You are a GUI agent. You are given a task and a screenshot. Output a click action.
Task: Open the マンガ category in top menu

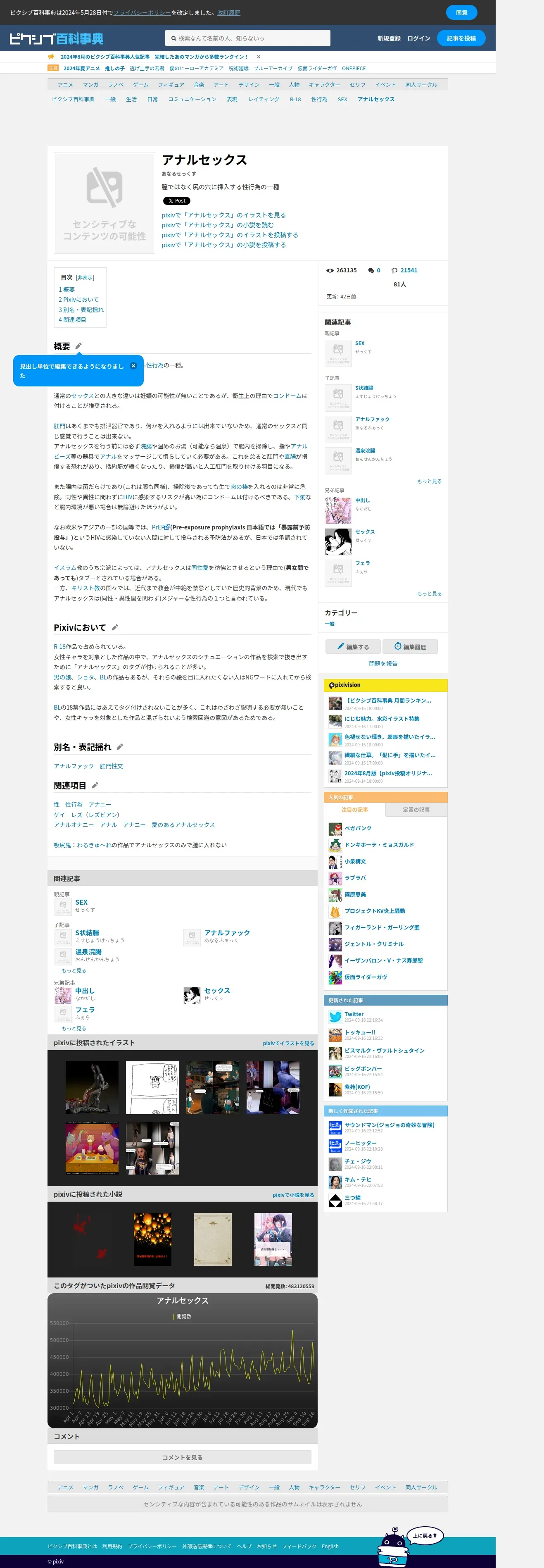coord(91,85)
